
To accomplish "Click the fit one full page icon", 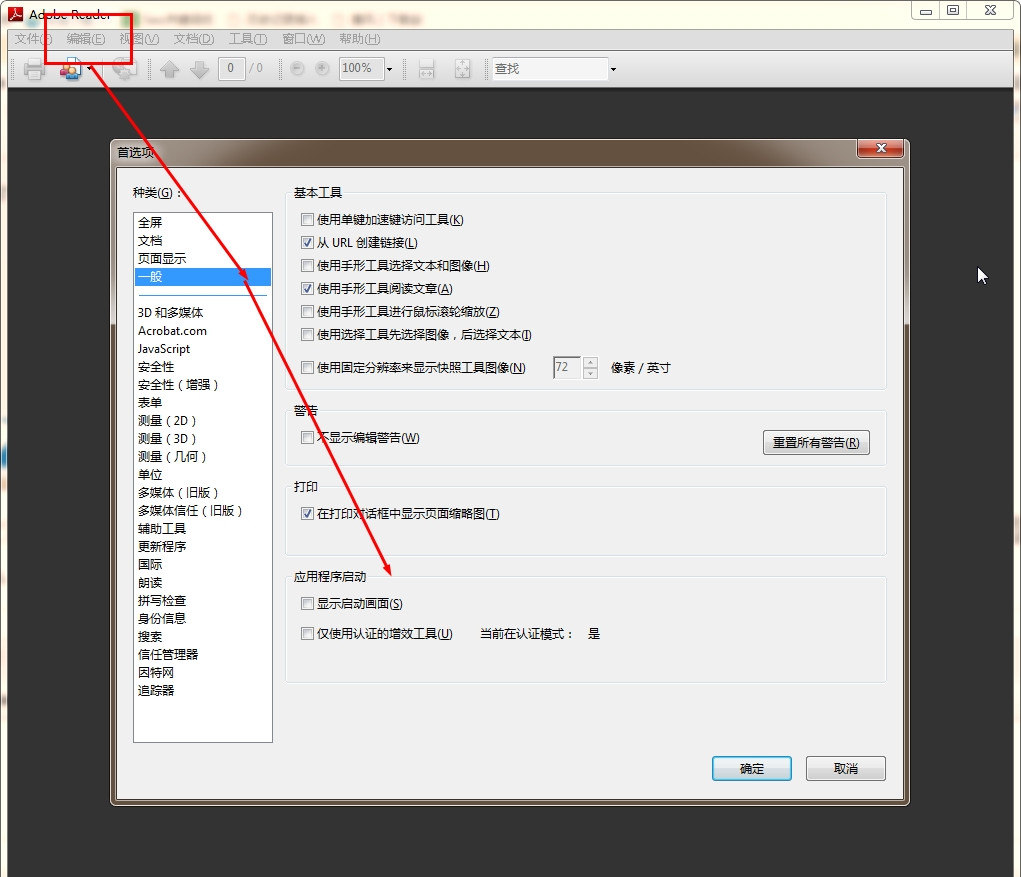I will [462, 68].
